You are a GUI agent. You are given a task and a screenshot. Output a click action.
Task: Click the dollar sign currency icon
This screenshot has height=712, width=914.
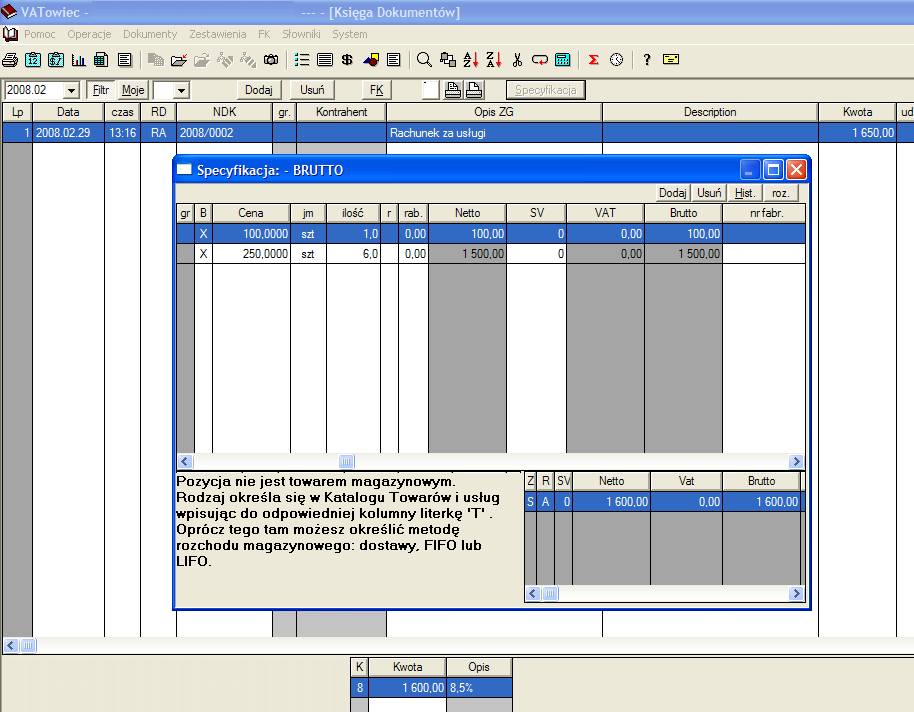(x=347, y=60)
